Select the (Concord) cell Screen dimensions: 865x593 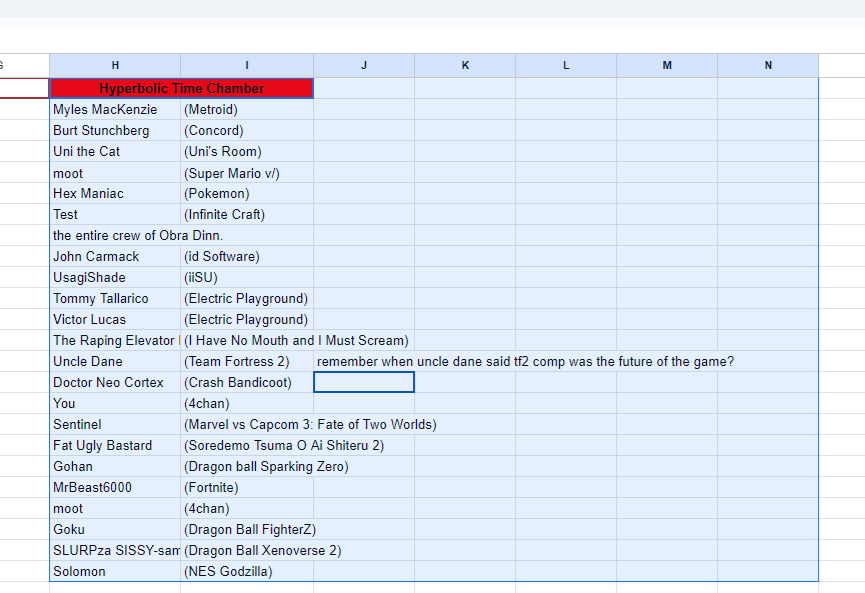247,130
